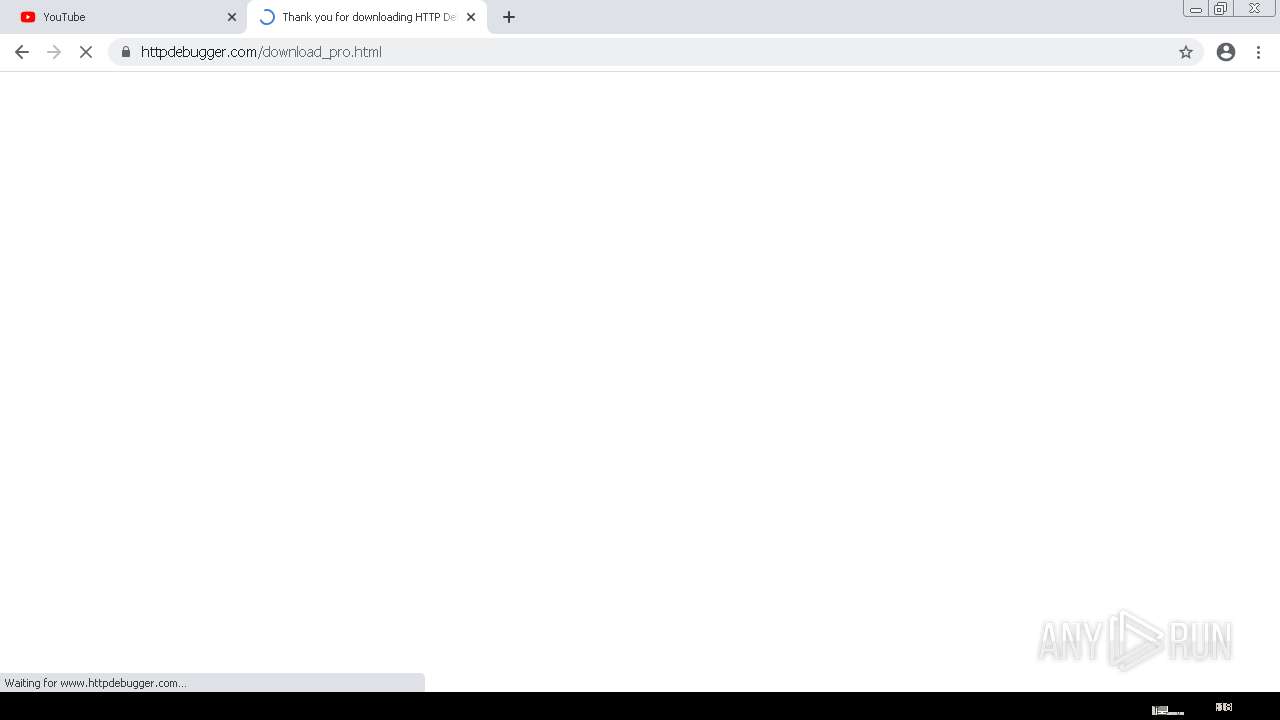Close the Thank you for downloading tab

pyautogui.click(x=471, y=17)
